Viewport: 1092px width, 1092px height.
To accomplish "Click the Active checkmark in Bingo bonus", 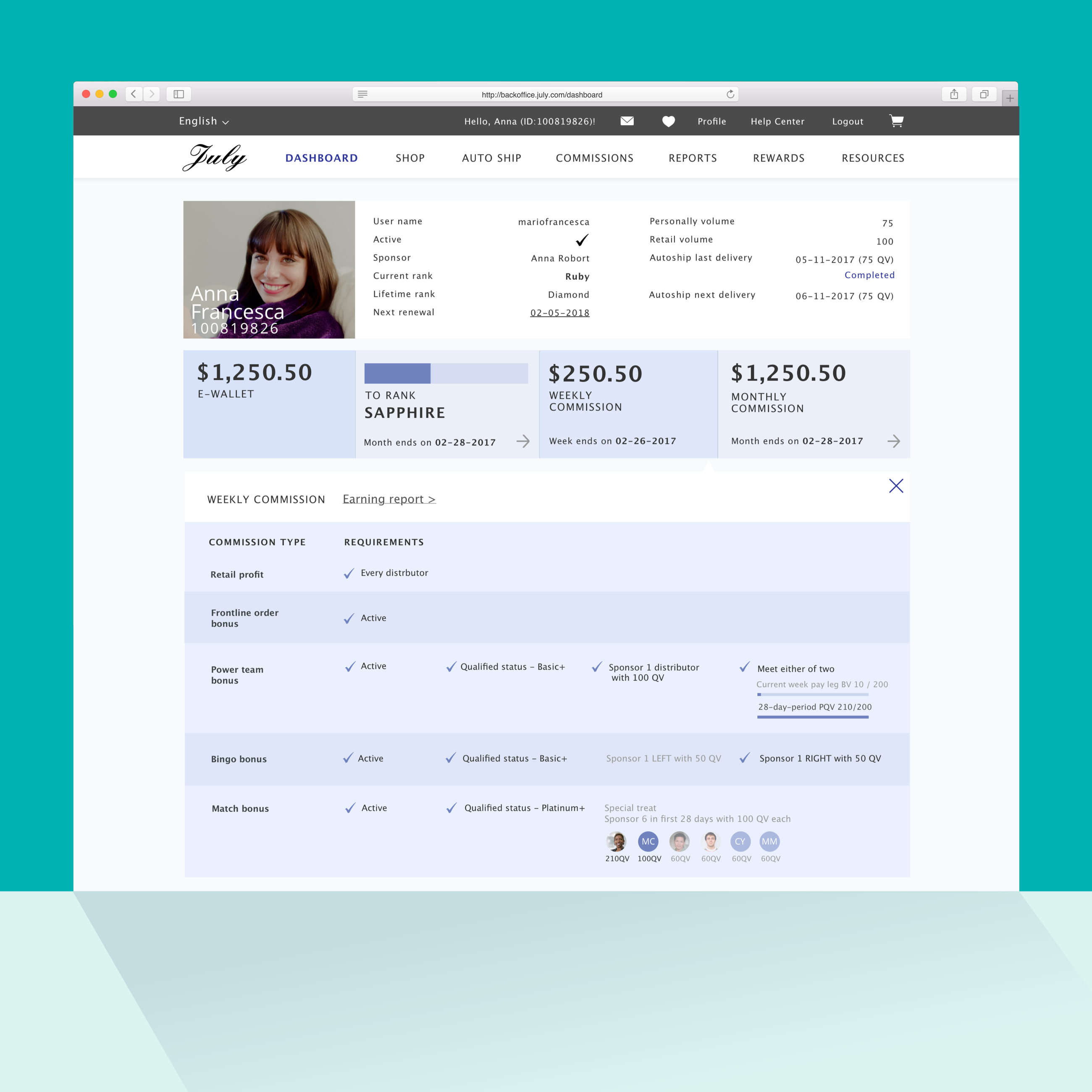I will point(348,758).
